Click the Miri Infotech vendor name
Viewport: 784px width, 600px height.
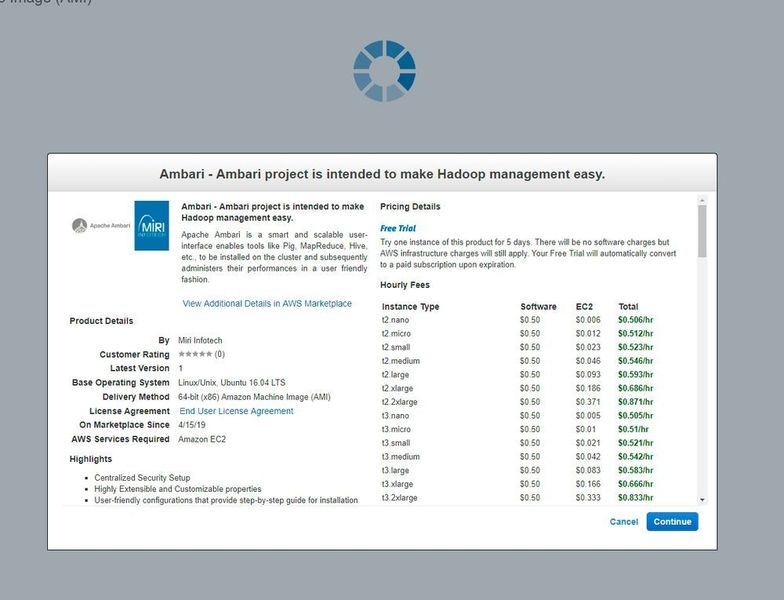(x=200, y=340)
